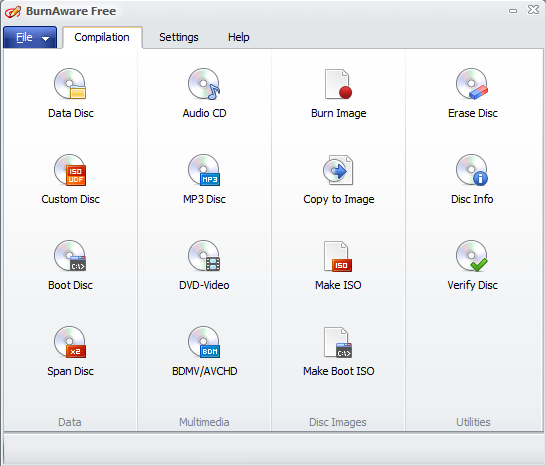Image resolution: width=546 pixels, height=466 pixels.
Task: Open the Help tab
Action: point(239,37)
